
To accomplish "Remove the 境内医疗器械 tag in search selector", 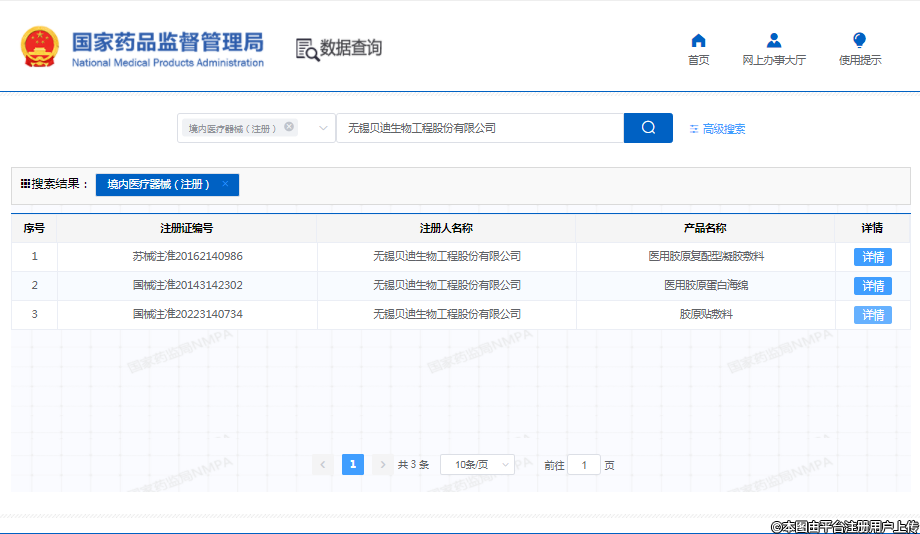I will tap(289, 127).
